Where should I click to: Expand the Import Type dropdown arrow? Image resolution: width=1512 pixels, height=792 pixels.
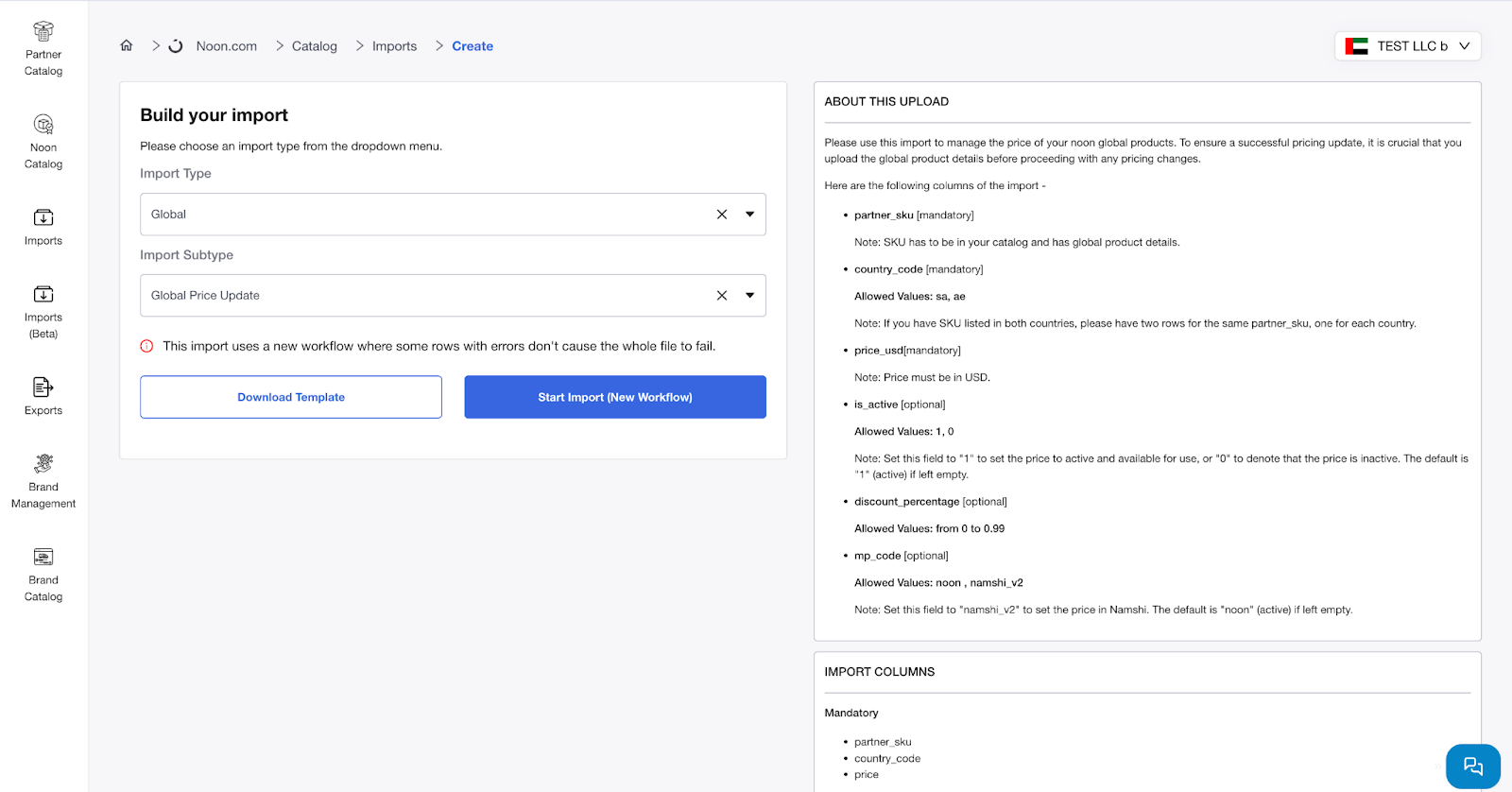[749, 215]
